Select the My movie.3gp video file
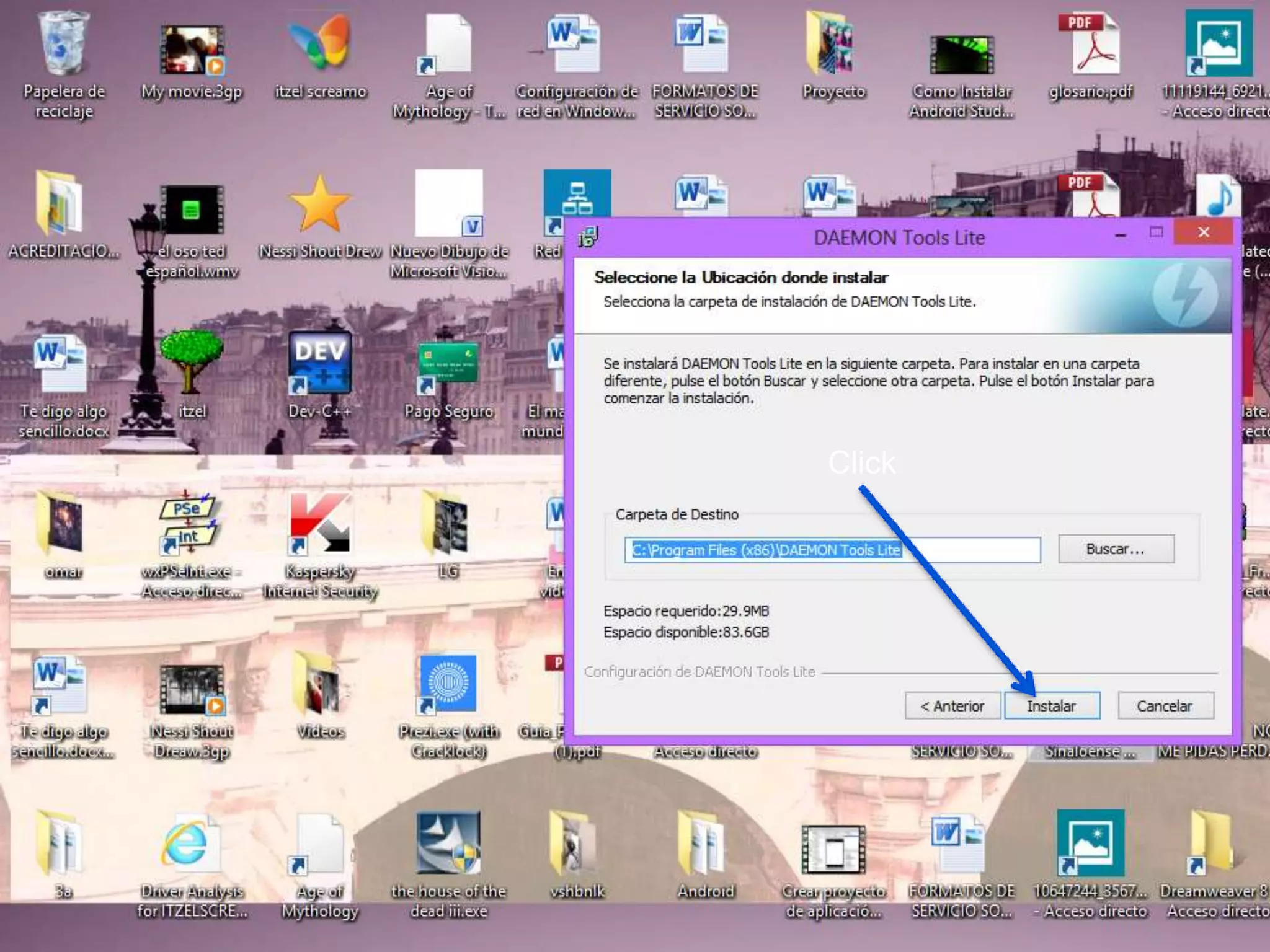The height and width of the screenshot is (952, 1270). (x=192, y=50)
